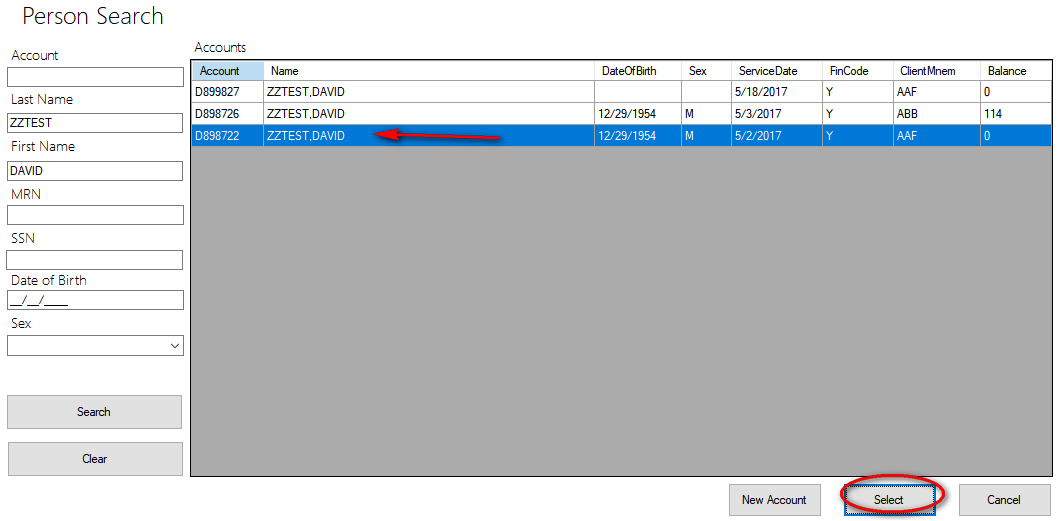Click into the SSN field
This screenshot has width=1058, height=521.
(95, 260)
